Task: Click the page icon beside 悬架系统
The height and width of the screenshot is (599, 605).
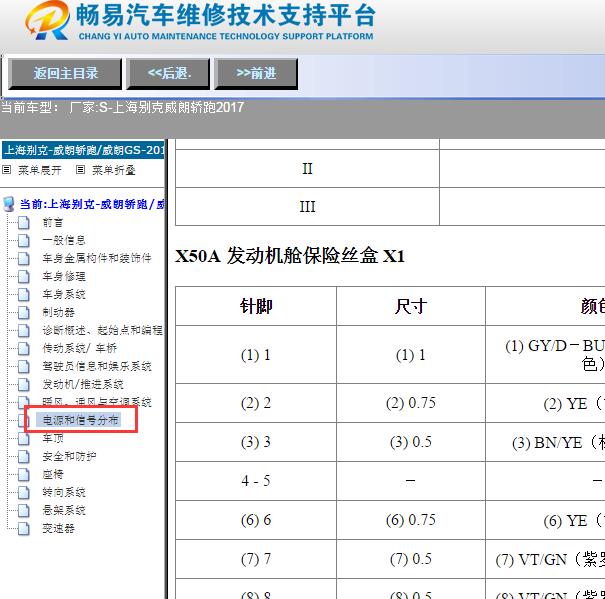Action: [24, 510]
